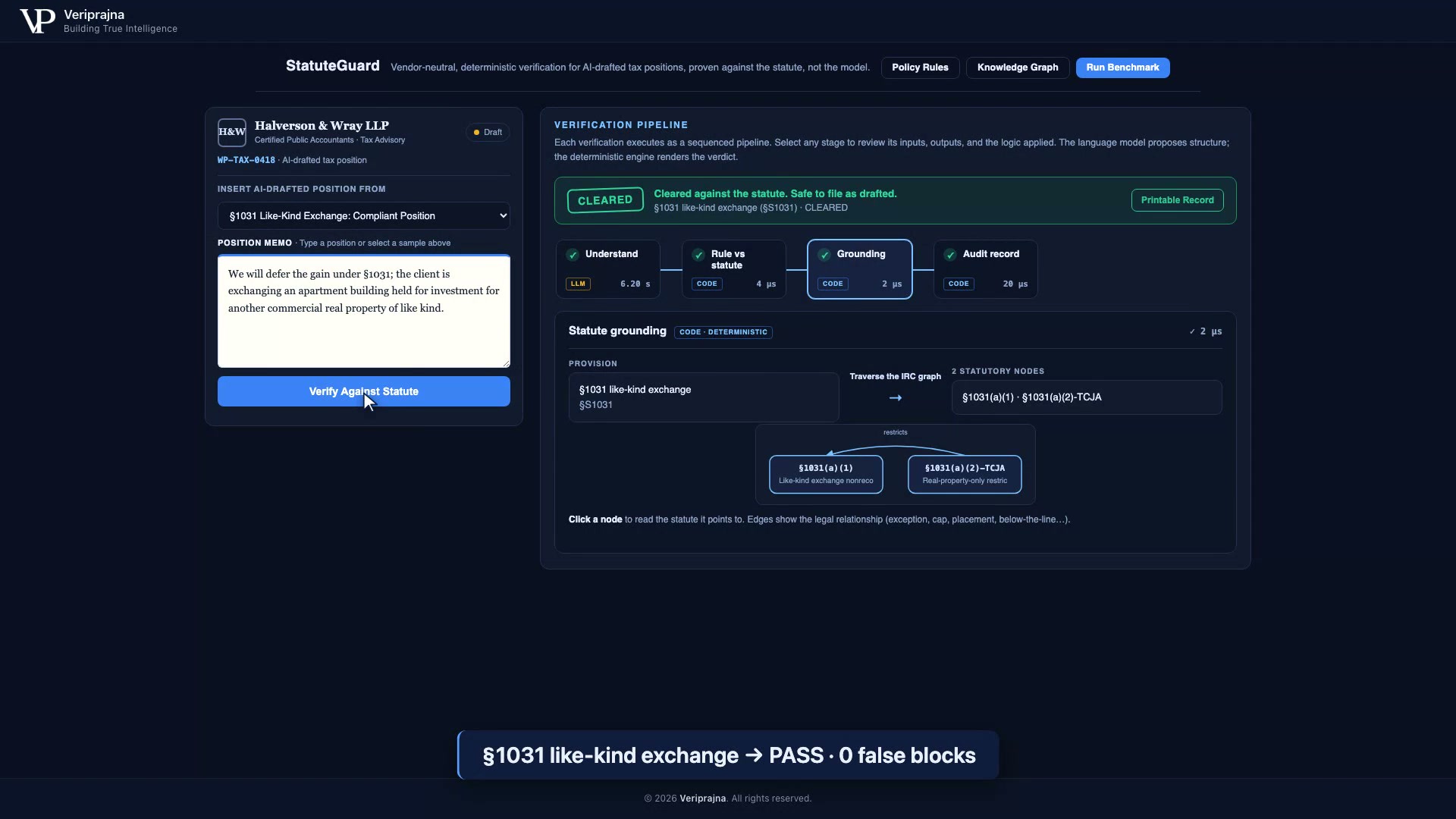Click the 'restricts' edge label
Screen dimensions: 1456x819
pyautogui.click(x=896, y=432)
